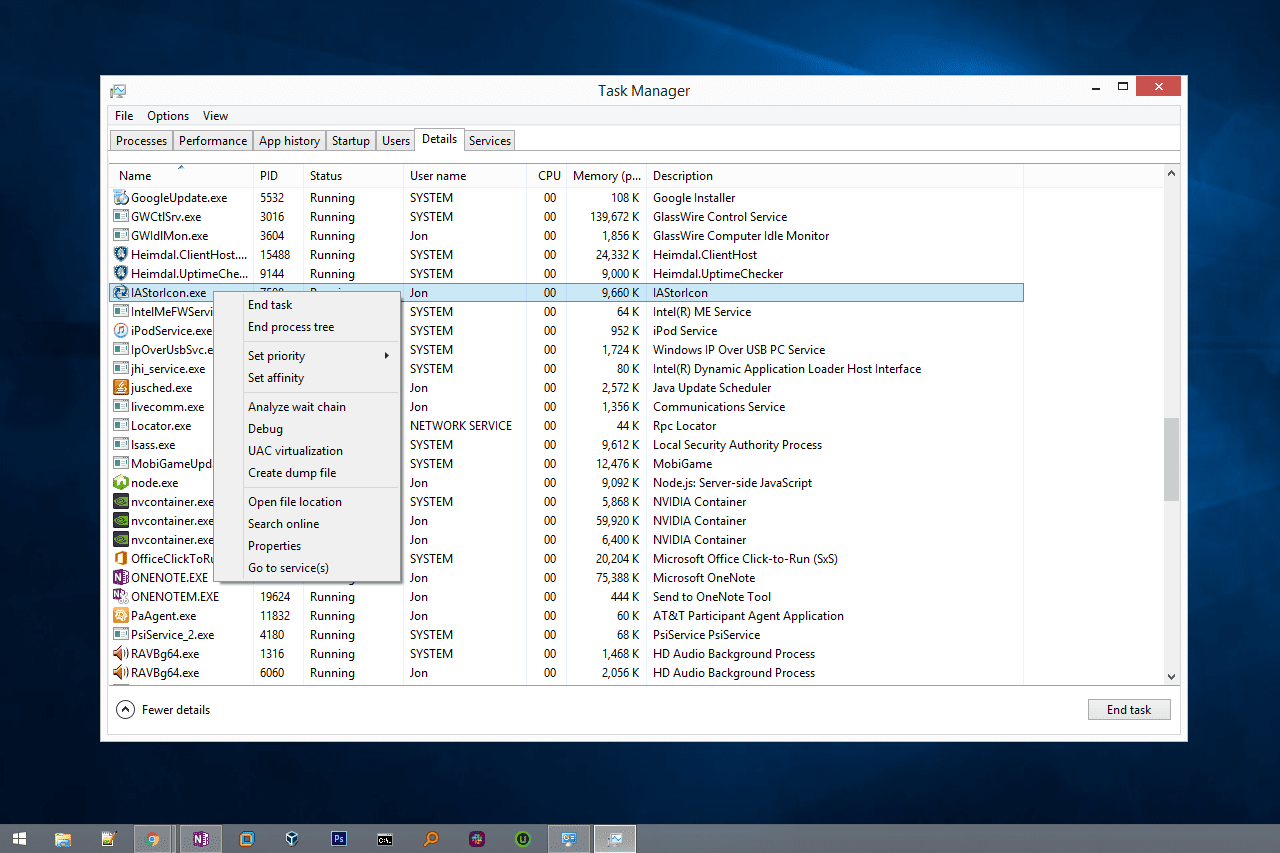Switch to the Performance tab
This screenshot has height=853, width=1280.
(212, 140)
